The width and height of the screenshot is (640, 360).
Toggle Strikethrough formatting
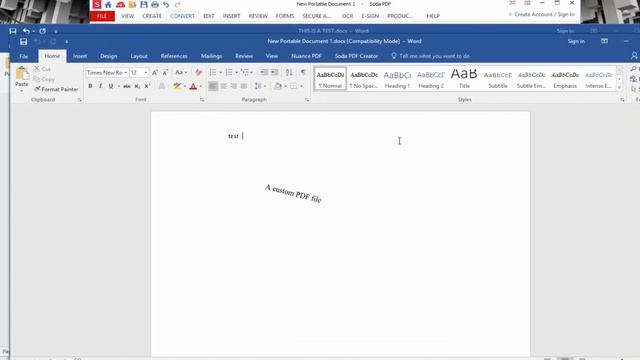(127, 86)
